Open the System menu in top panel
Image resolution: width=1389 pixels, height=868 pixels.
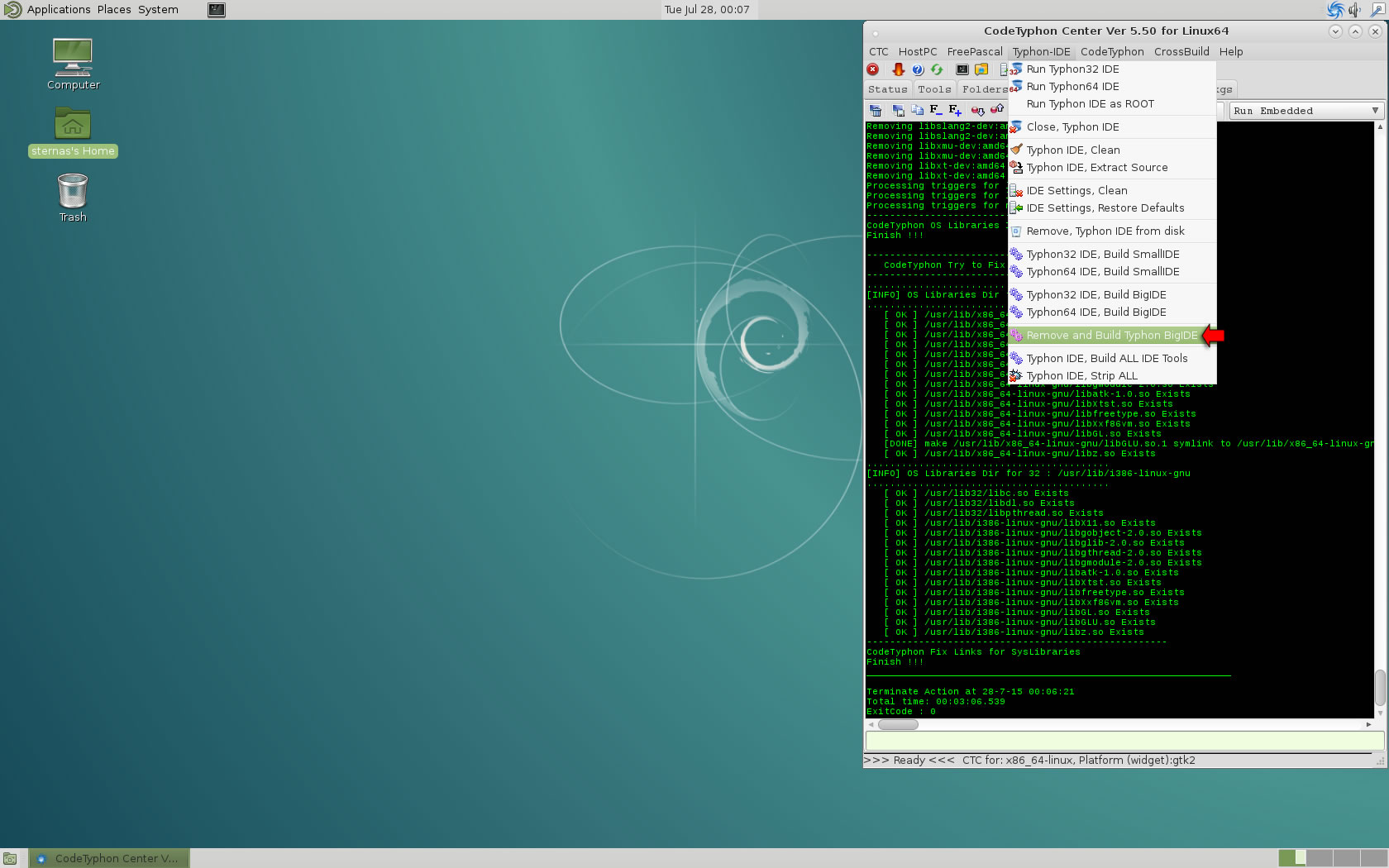pos(158,10)
